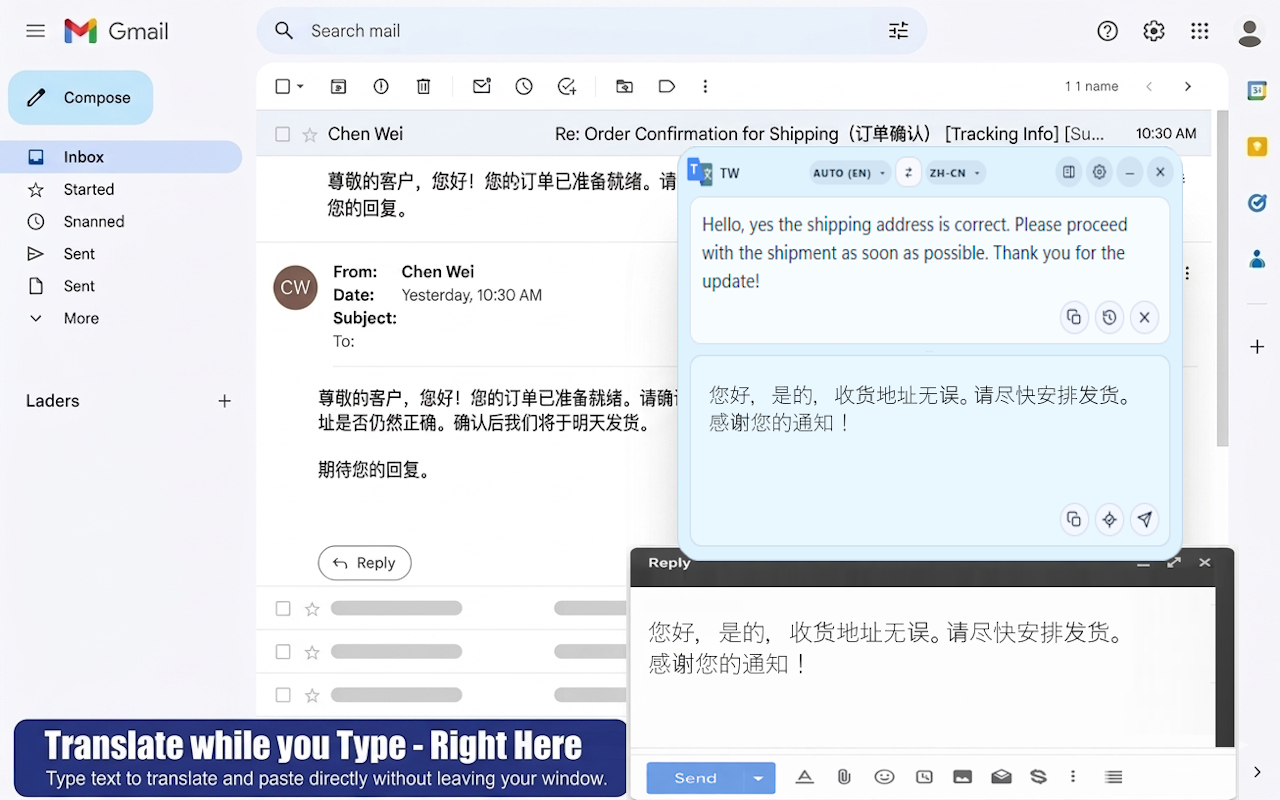Send the translation using the paper plane icon
The height and width of the screenshot is (800, 1280).
click(1145, 519)
